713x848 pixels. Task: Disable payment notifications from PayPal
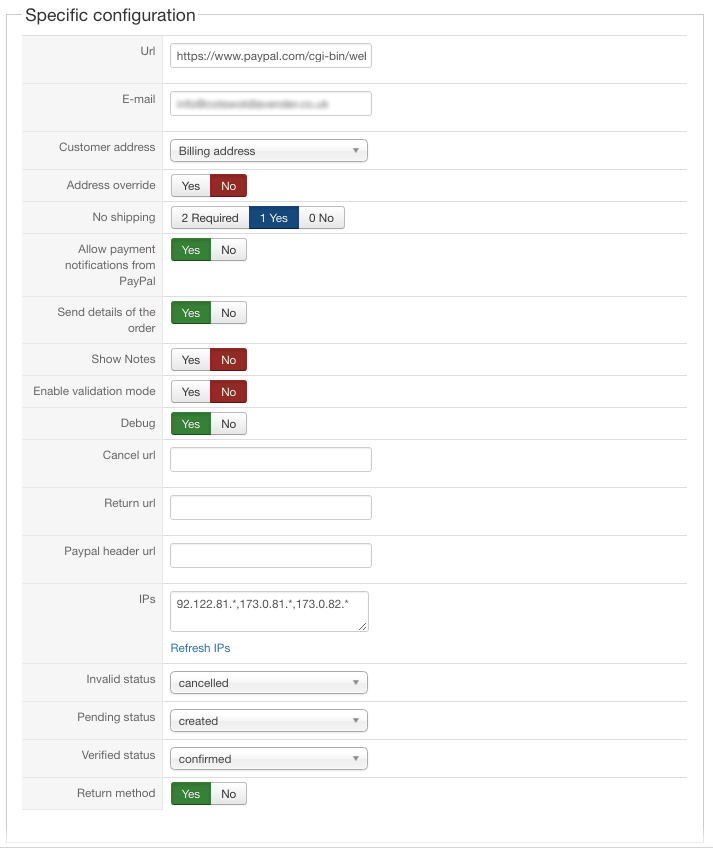pos(228,250)
